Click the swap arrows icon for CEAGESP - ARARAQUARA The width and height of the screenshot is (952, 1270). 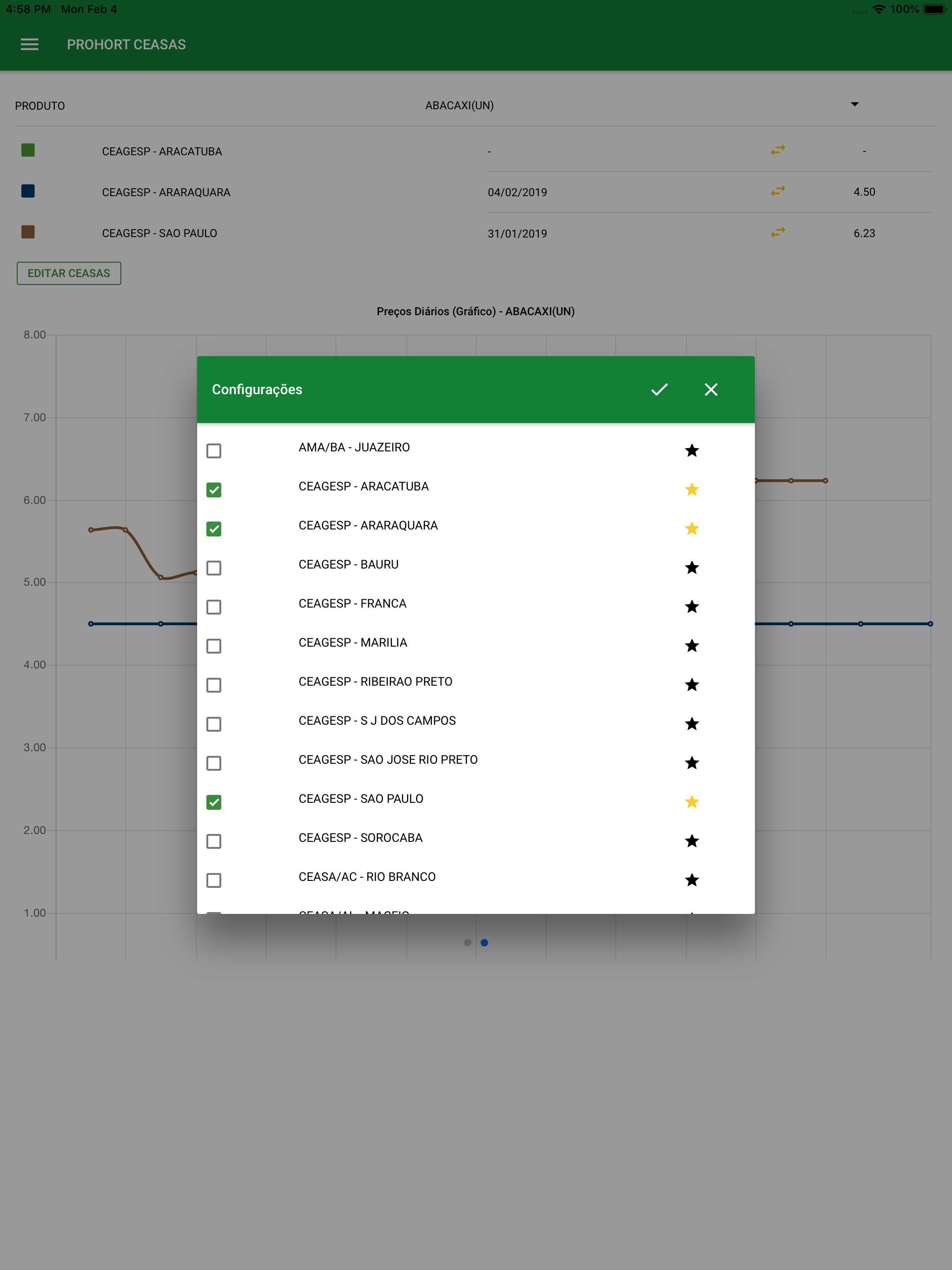[x=777, y=191]
